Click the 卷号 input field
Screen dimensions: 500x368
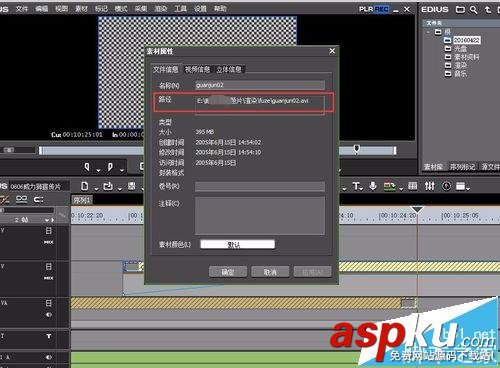coord(260,186)
